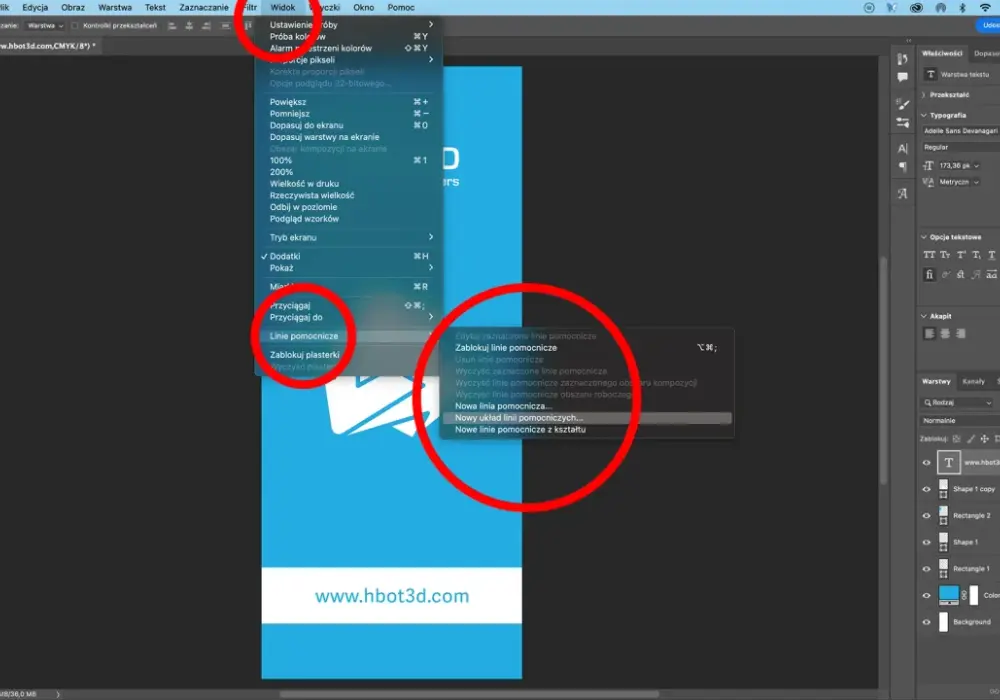Open the Edycja menu

click(35, 8)
